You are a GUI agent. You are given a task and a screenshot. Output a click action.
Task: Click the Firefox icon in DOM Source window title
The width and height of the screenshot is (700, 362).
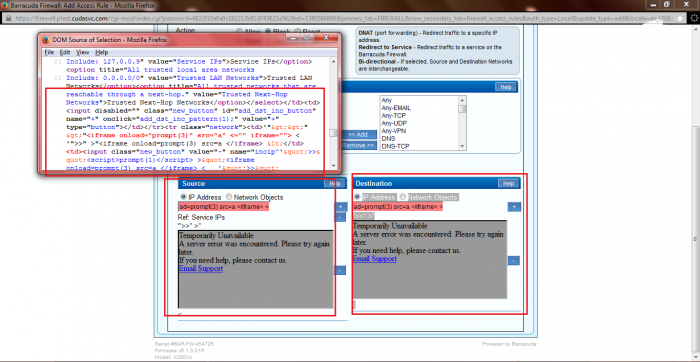coord(46,40)
